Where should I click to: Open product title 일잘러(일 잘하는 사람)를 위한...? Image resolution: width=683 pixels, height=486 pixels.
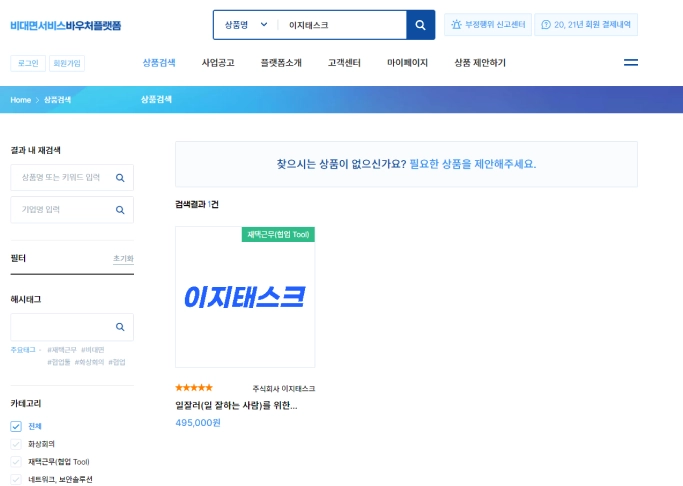(x=236, y=405)
